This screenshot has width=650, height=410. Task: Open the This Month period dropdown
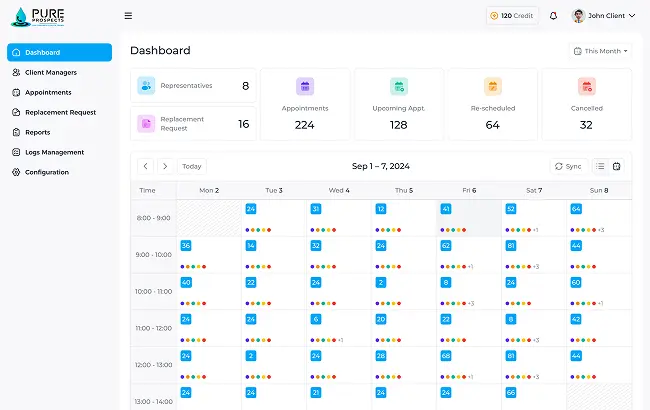[x=600, y=51]
